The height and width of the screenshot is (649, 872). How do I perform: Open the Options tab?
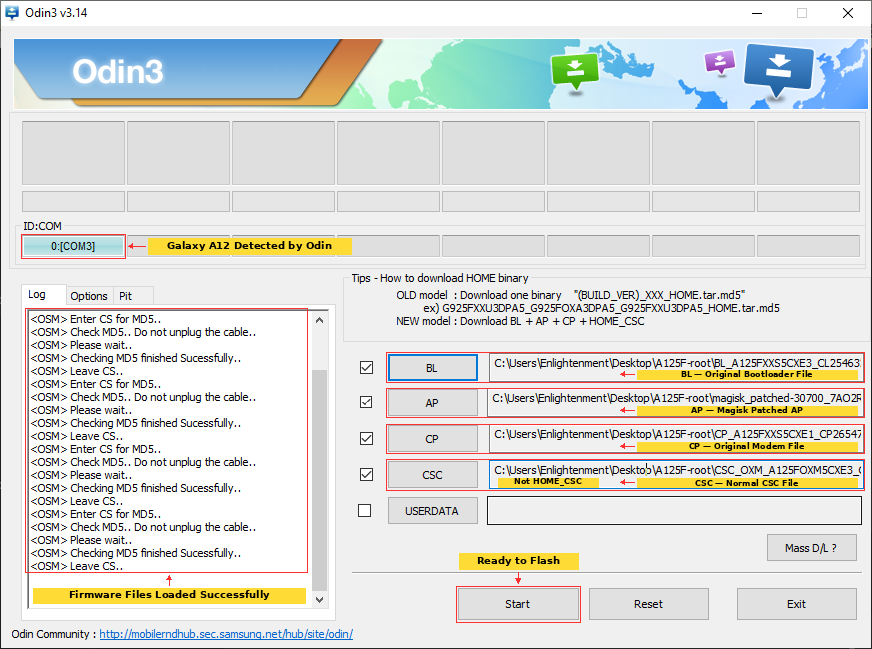tap(89, 296)
